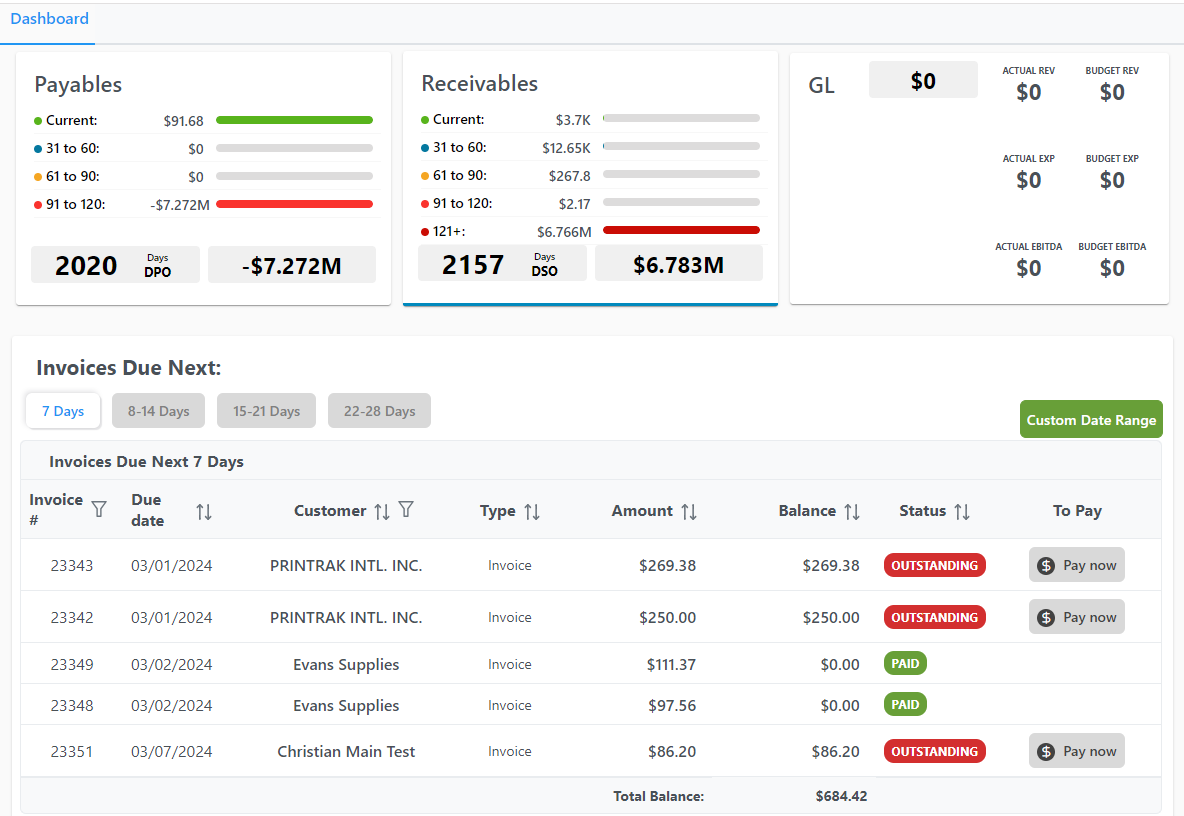
Task: Open the Custom Date Range picker
Action: 1091,419
